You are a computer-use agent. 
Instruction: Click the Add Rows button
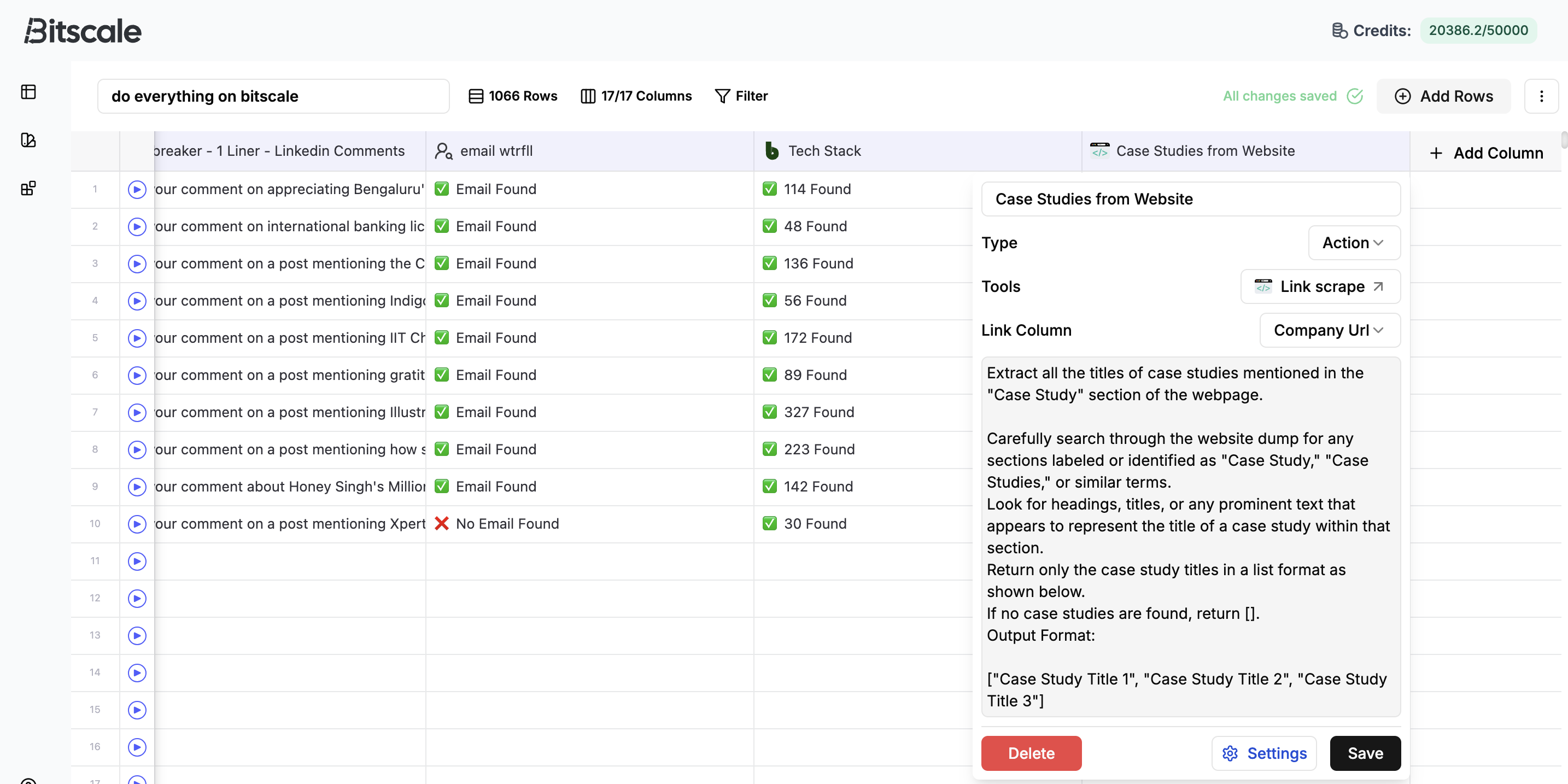1443,96
